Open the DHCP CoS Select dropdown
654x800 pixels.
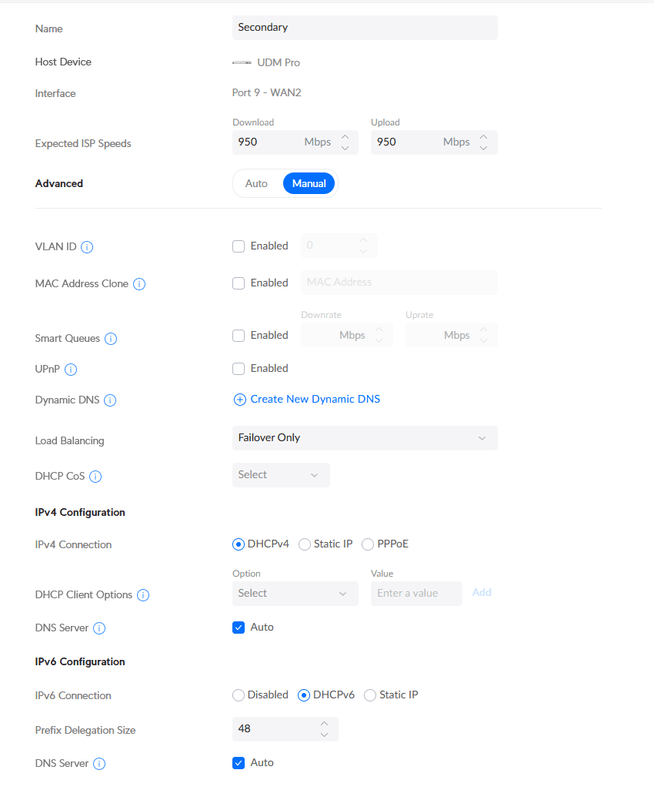281,475
